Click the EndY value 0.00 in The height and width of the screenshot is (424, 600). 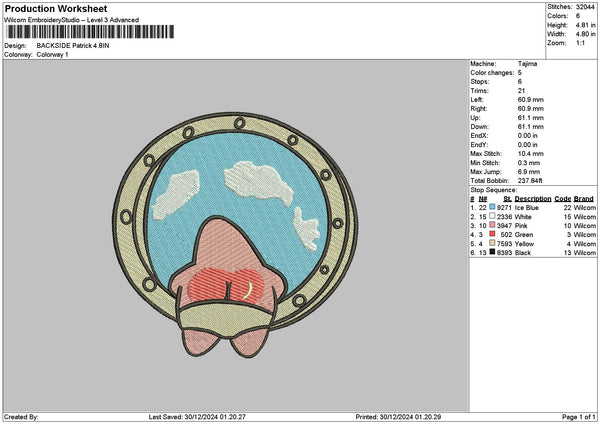[528, 145]
